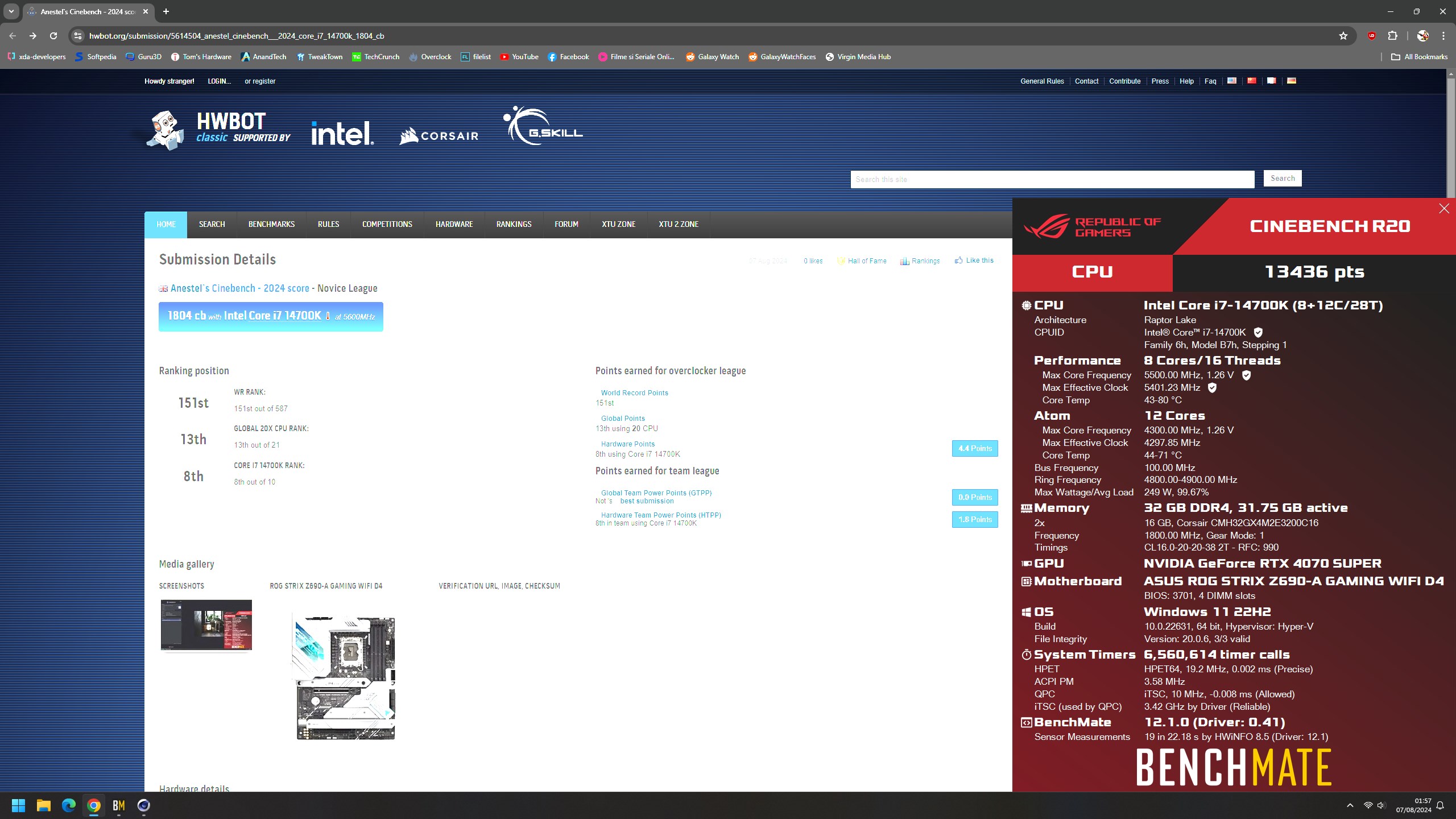Open Cinebench from taskbar
Image resolution: width=1456 pixels, height=819 pixels.
[144, 805]
